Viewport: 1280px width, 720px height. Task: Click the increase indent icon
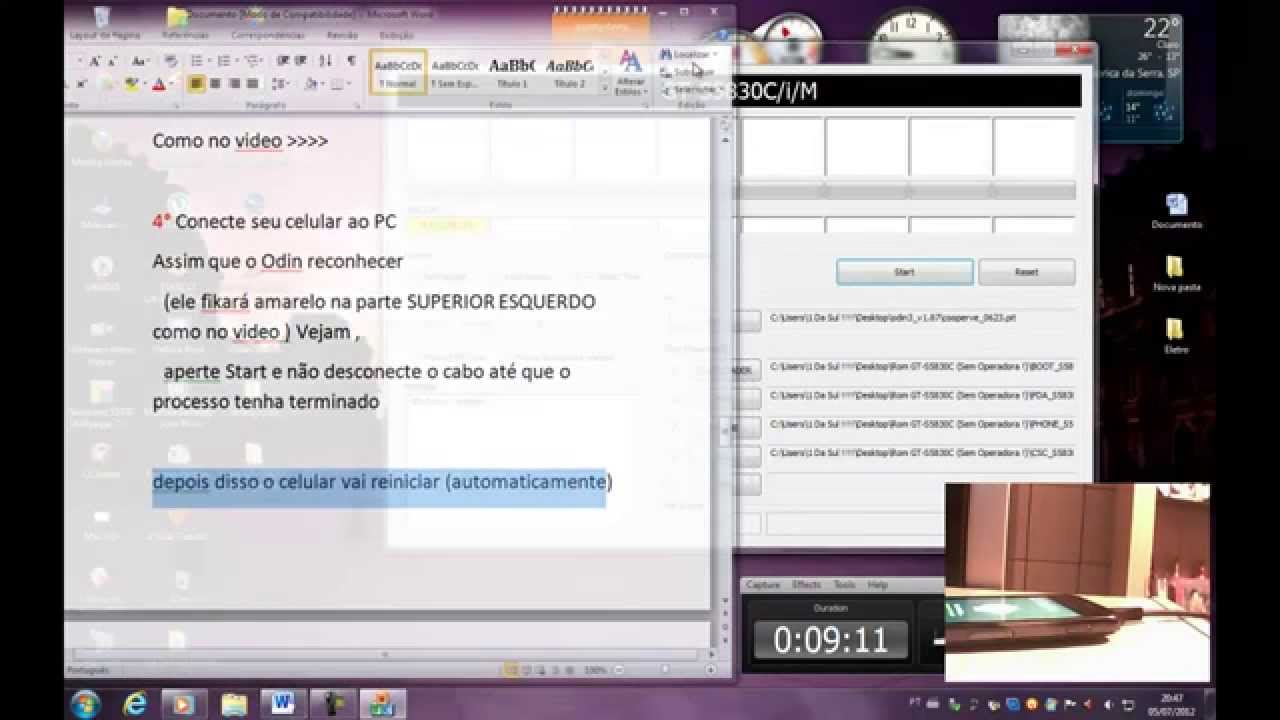(301, 60)
